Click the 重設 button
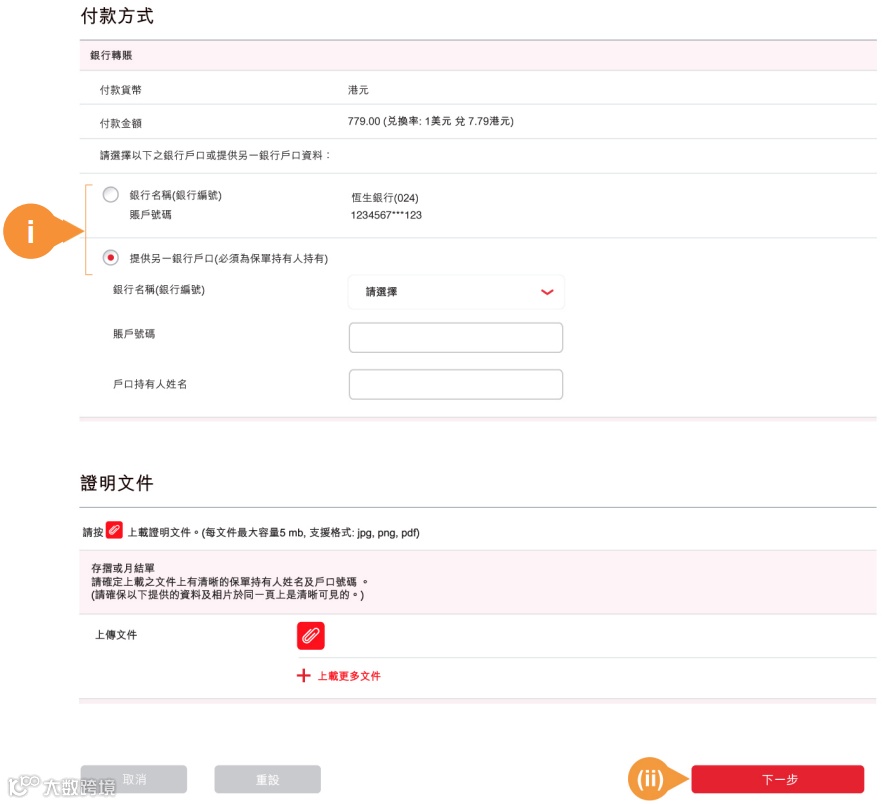 (268, 780)
